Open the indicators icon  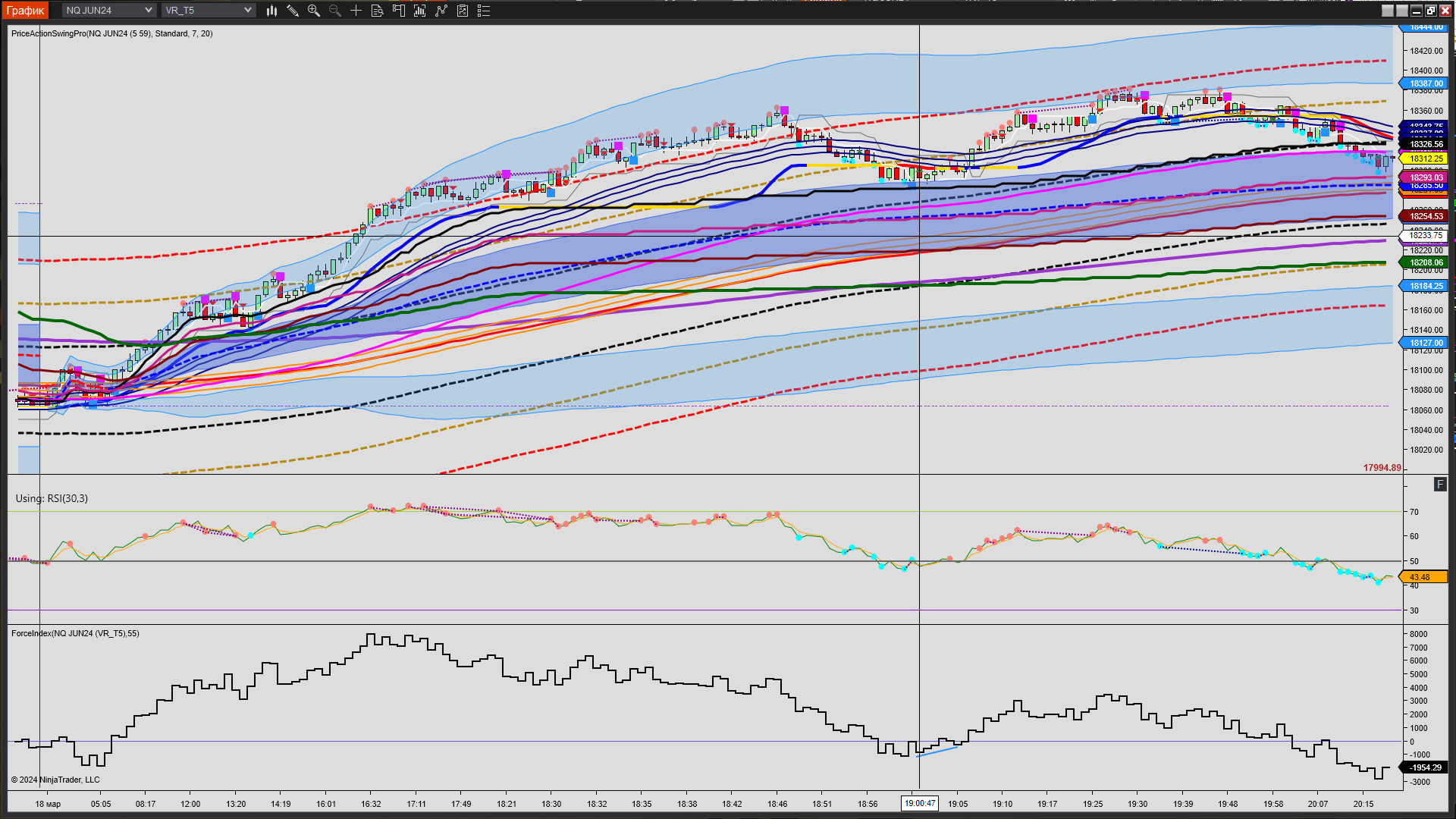(x=441, y=11)
